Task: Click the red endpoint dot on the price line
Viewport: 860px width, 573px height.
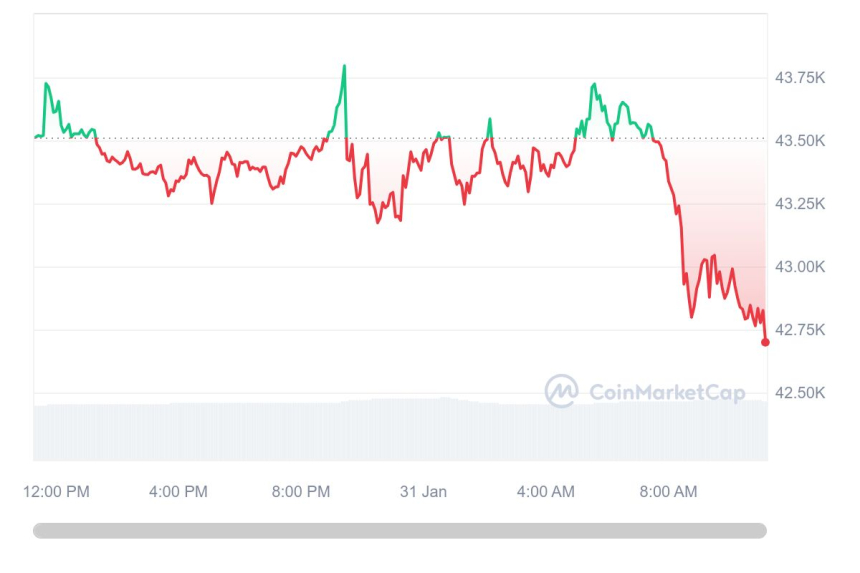Action: tap(765, 342)
